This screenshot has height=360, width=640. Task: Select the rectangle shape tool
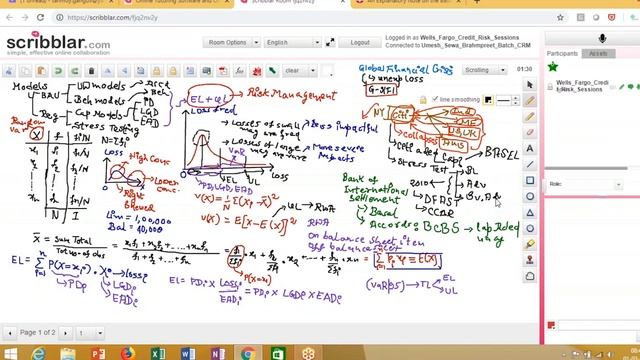click(x=530, y=180)
